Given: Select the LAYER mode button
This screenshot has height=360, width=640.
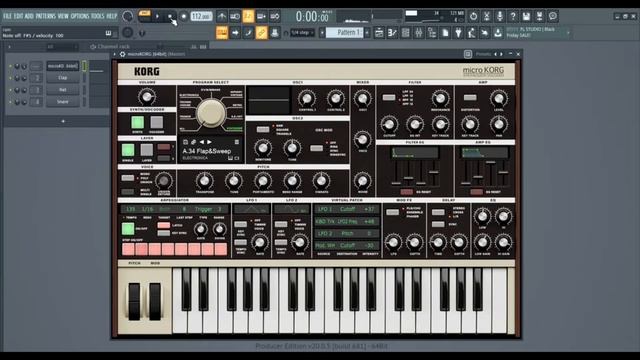Looking at the screenshot, I should coord(147,150).
